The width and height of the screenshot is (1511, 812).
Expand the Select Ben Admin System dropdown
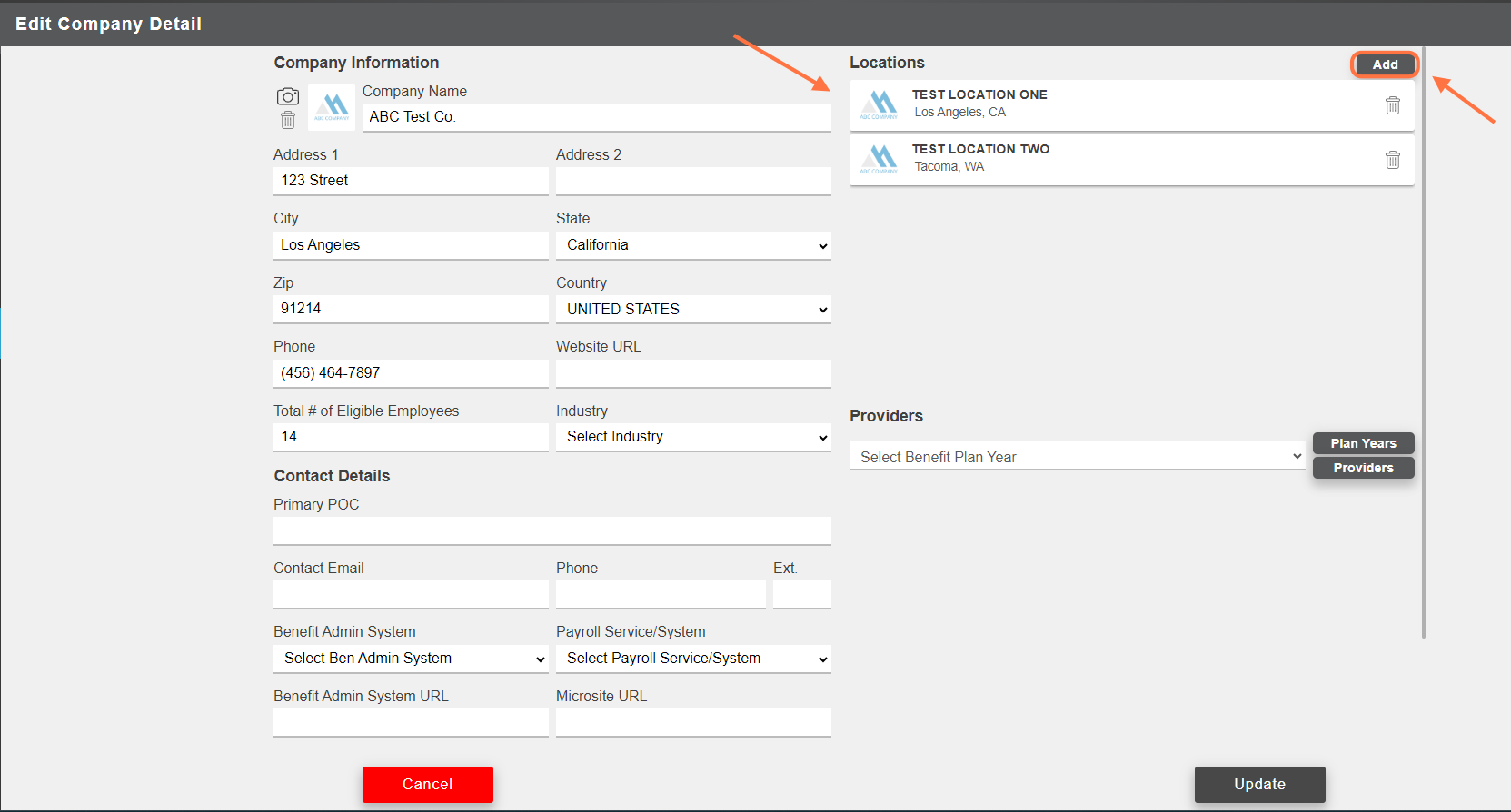coord(411,659)
